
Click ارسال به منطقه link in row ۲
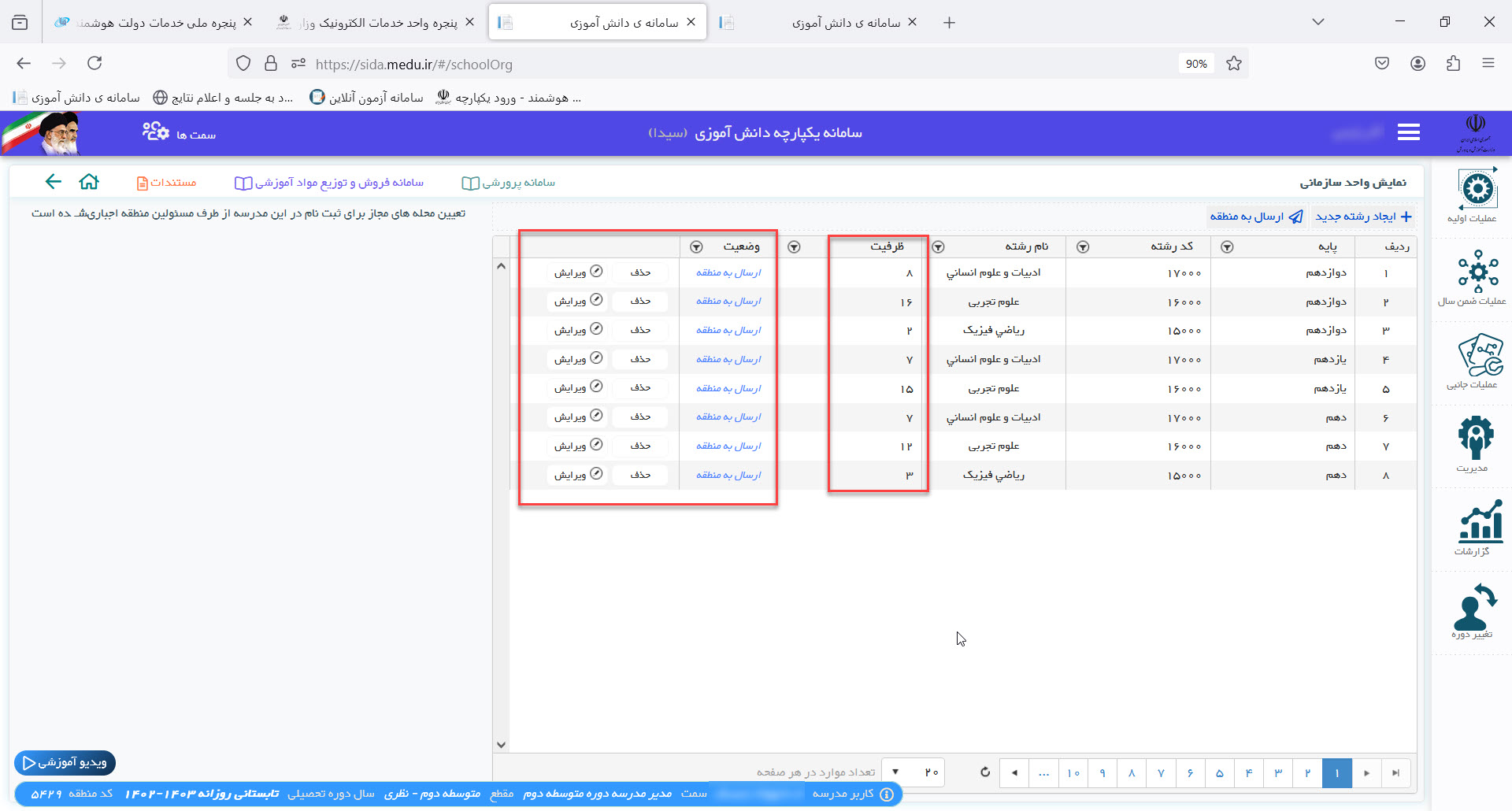pos(728,302)
